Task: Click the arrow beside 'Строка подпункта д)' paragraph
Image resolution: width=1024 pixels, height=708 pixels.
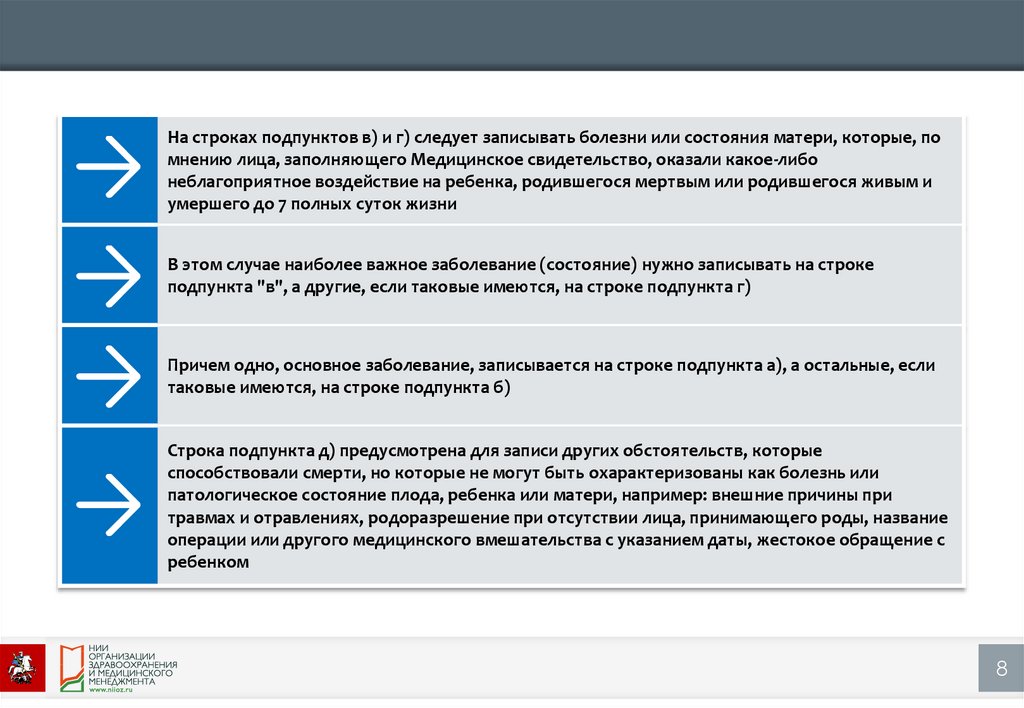Action: pyautogui.click(x=109, y=505)
